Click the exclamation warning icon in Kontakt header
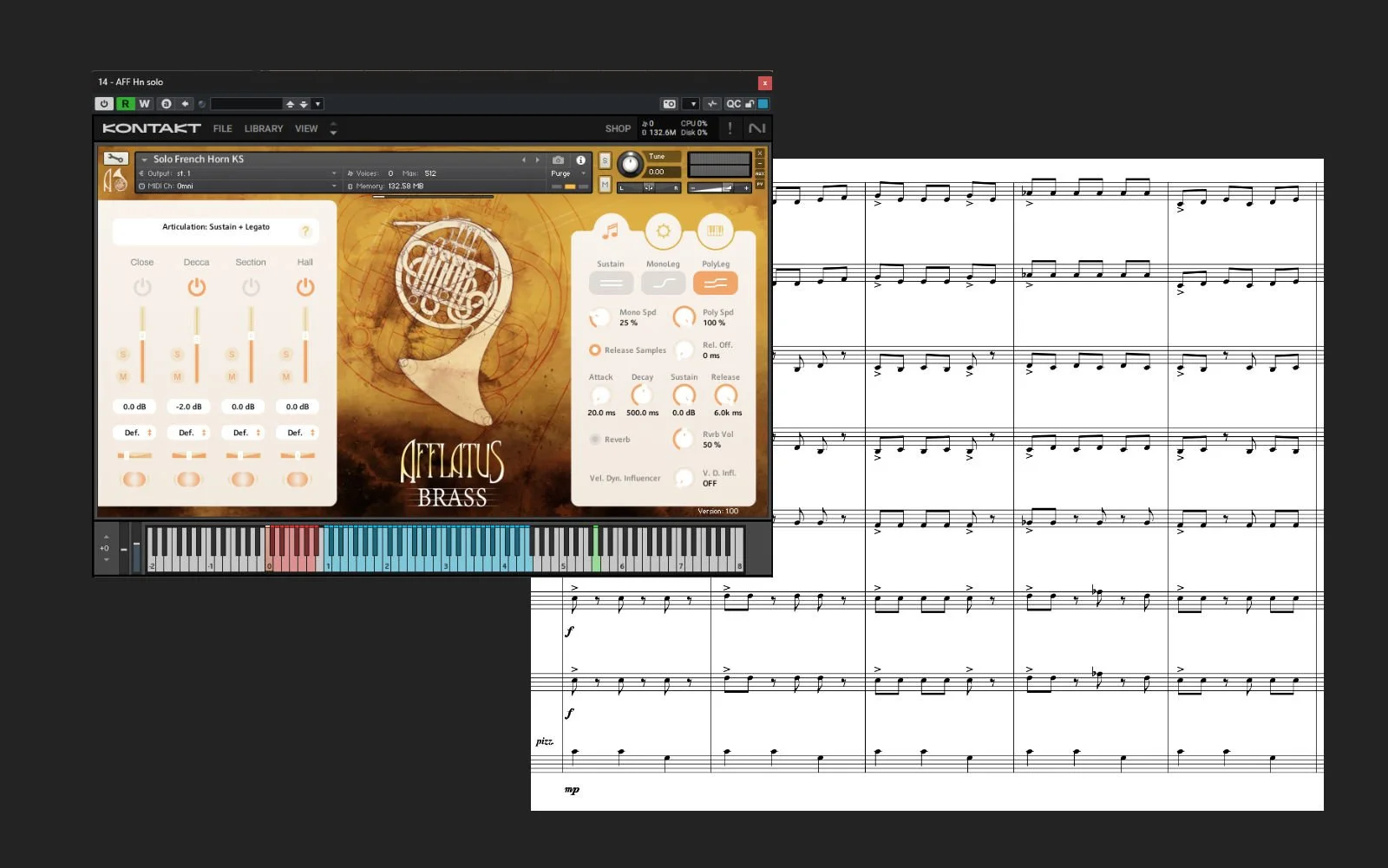1388x868 pixels. [x=730, y=128]
